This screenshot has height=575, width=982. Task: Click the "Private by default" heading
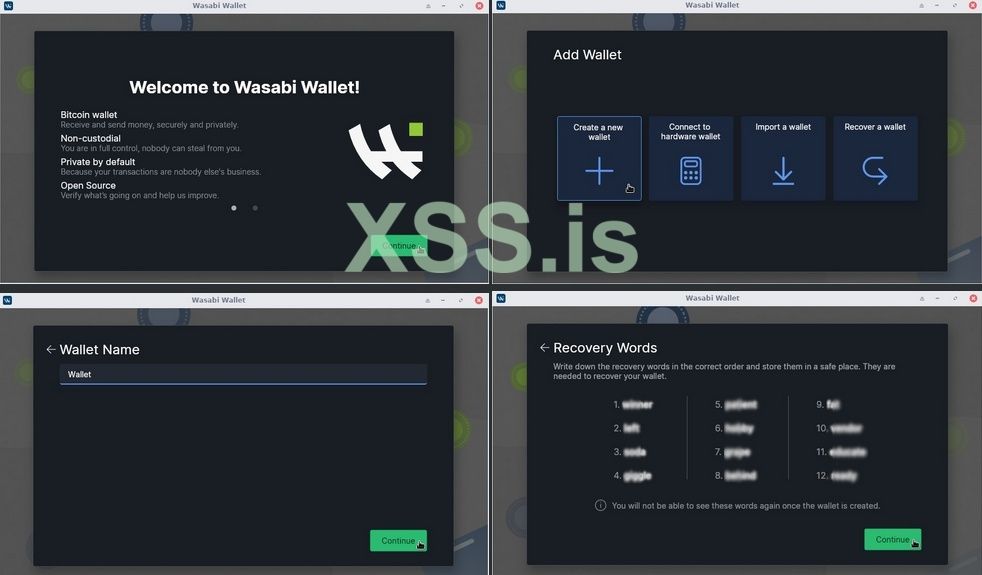coord(98,162)
